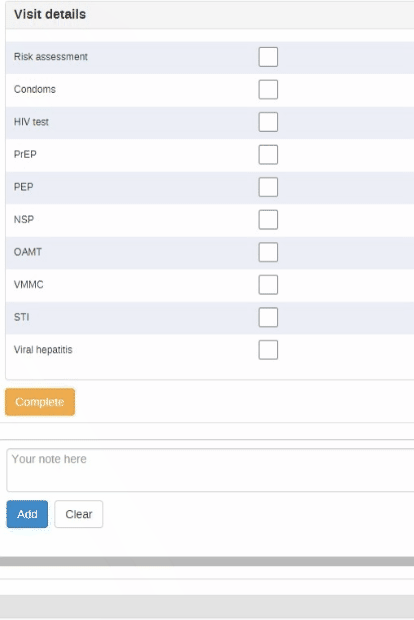
Task: Click the OAMT row label
Action: 28,252
